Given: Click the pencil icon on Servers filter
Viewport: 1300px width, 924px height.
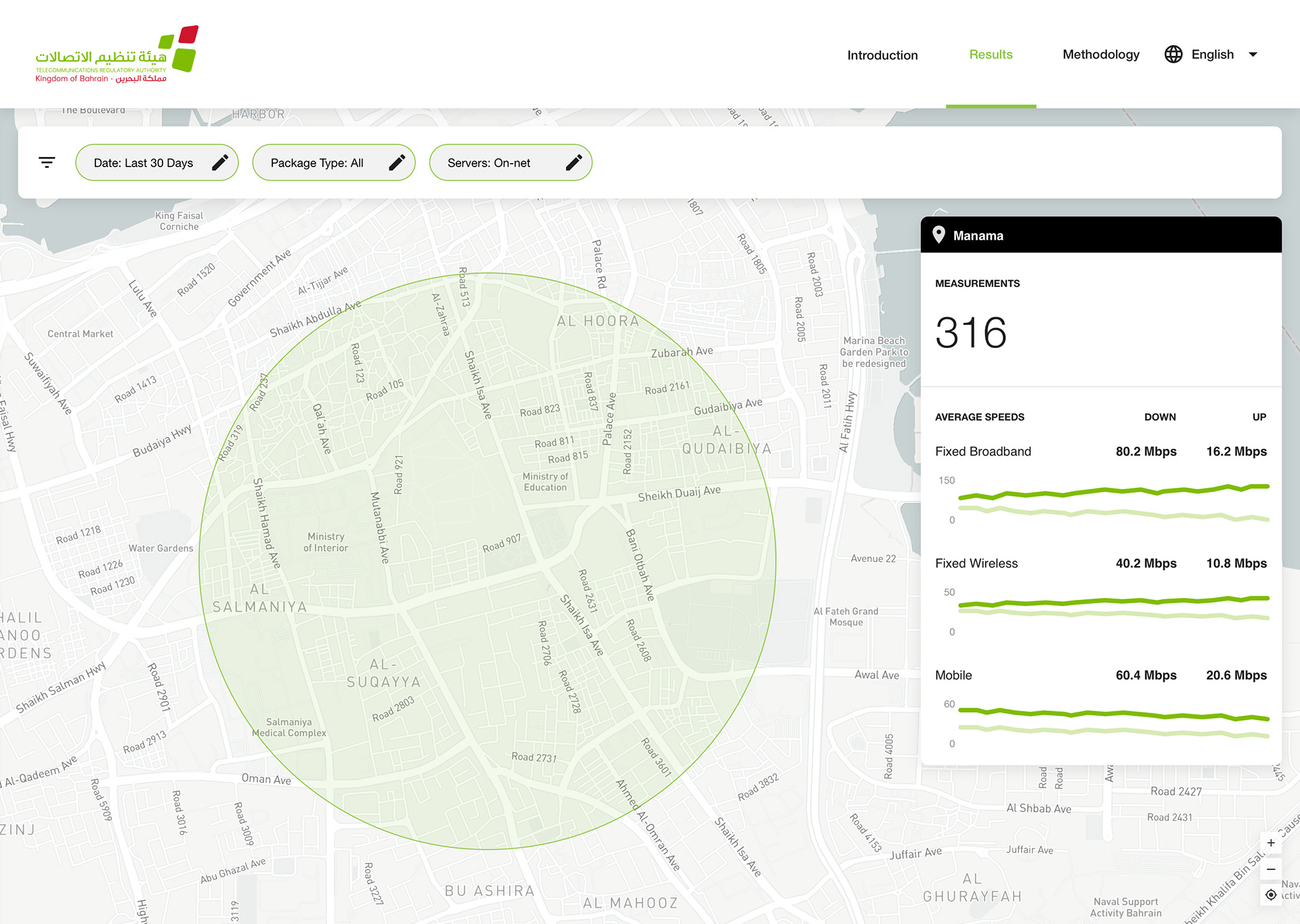Looking at the screenshot, I should 574,162.
